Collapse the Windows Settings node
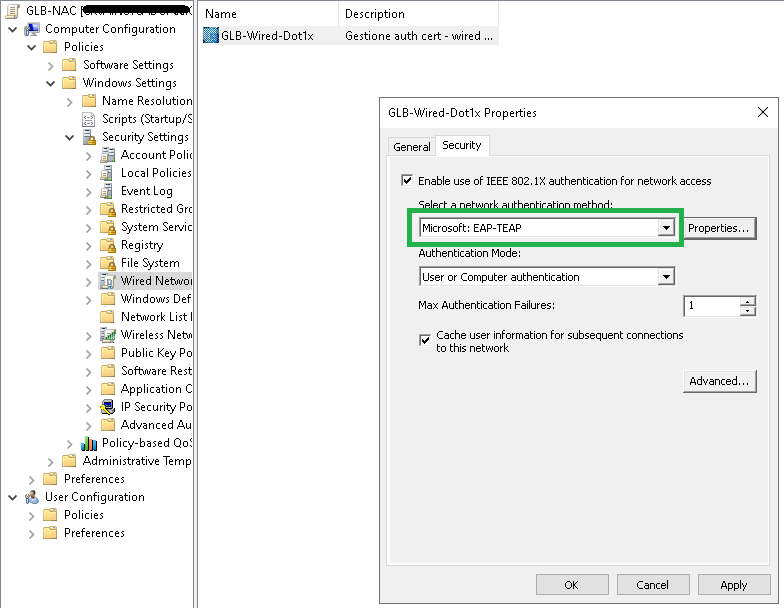The width and height of the screenshot is (784, 608). [50, 84]
